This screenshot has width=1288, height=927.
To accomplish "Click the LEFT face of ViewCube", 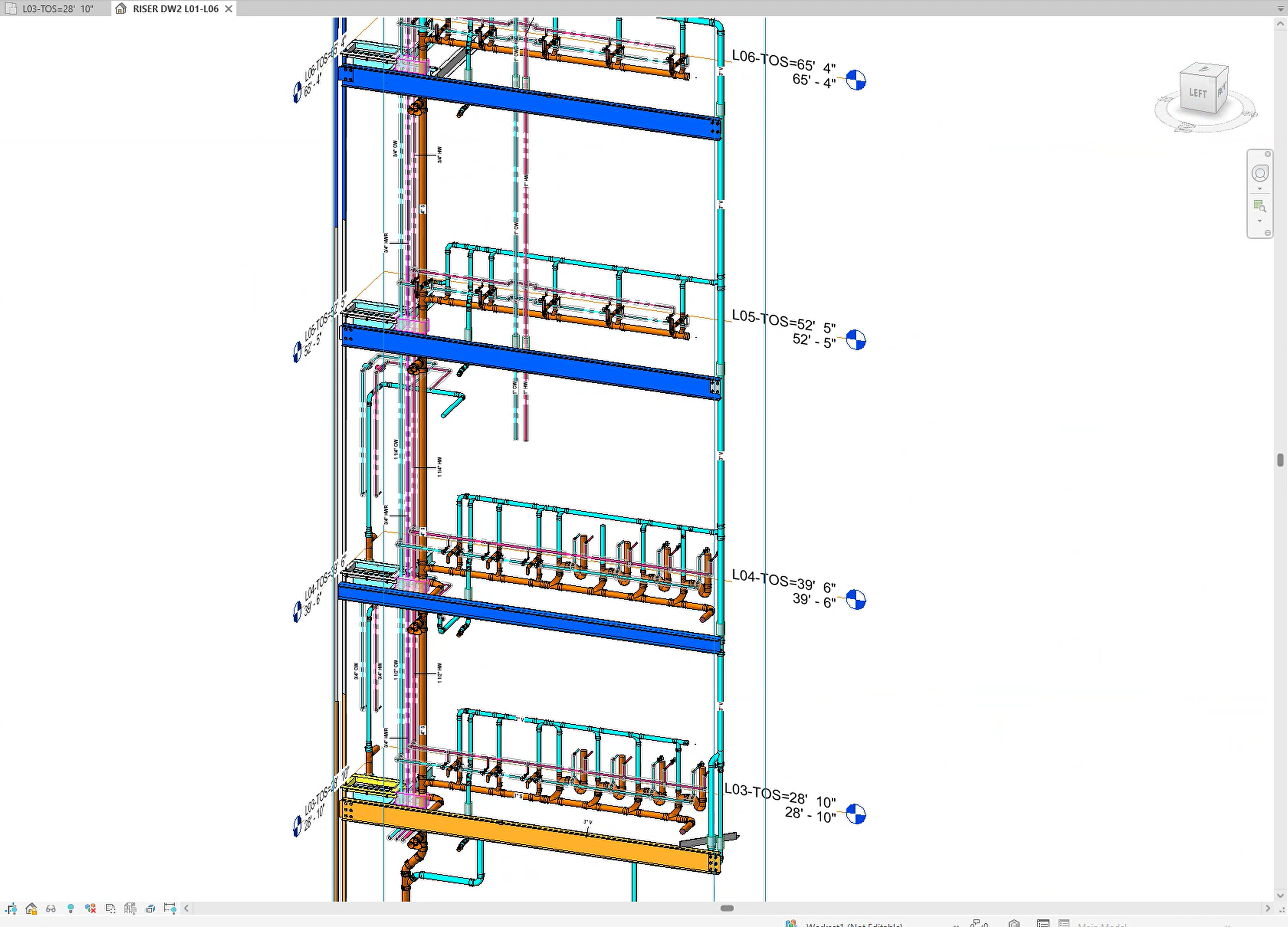I will click(1197, 93).
